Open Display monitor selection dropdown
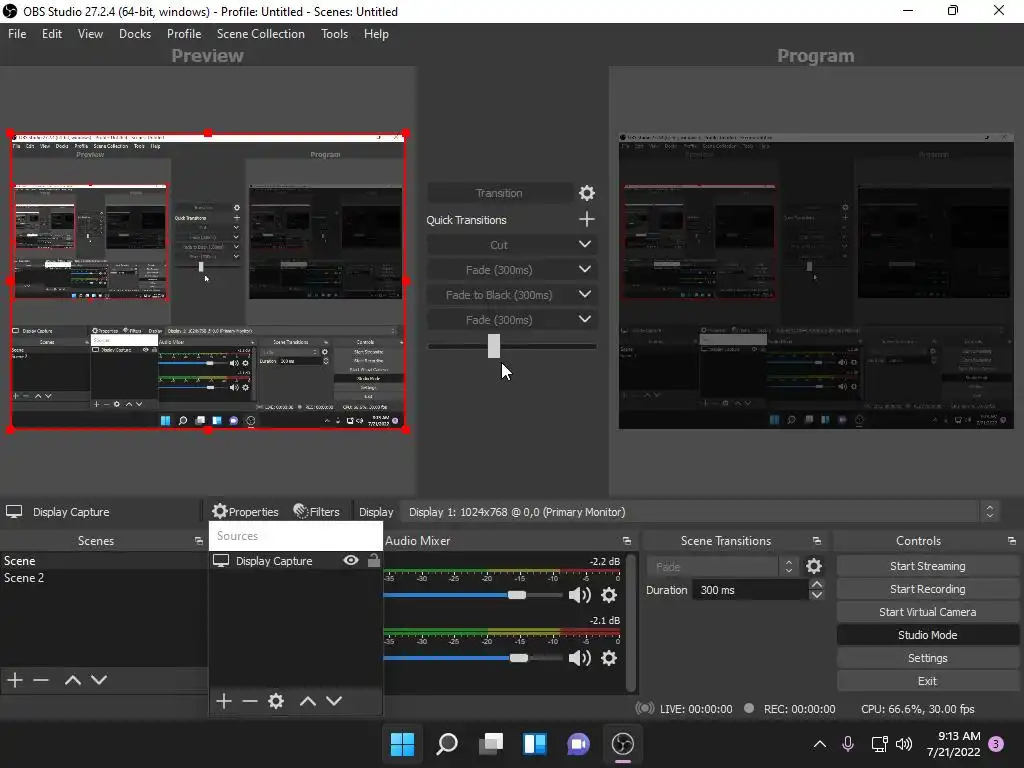This screenshot has width=1024, height=768. point(700,512)
